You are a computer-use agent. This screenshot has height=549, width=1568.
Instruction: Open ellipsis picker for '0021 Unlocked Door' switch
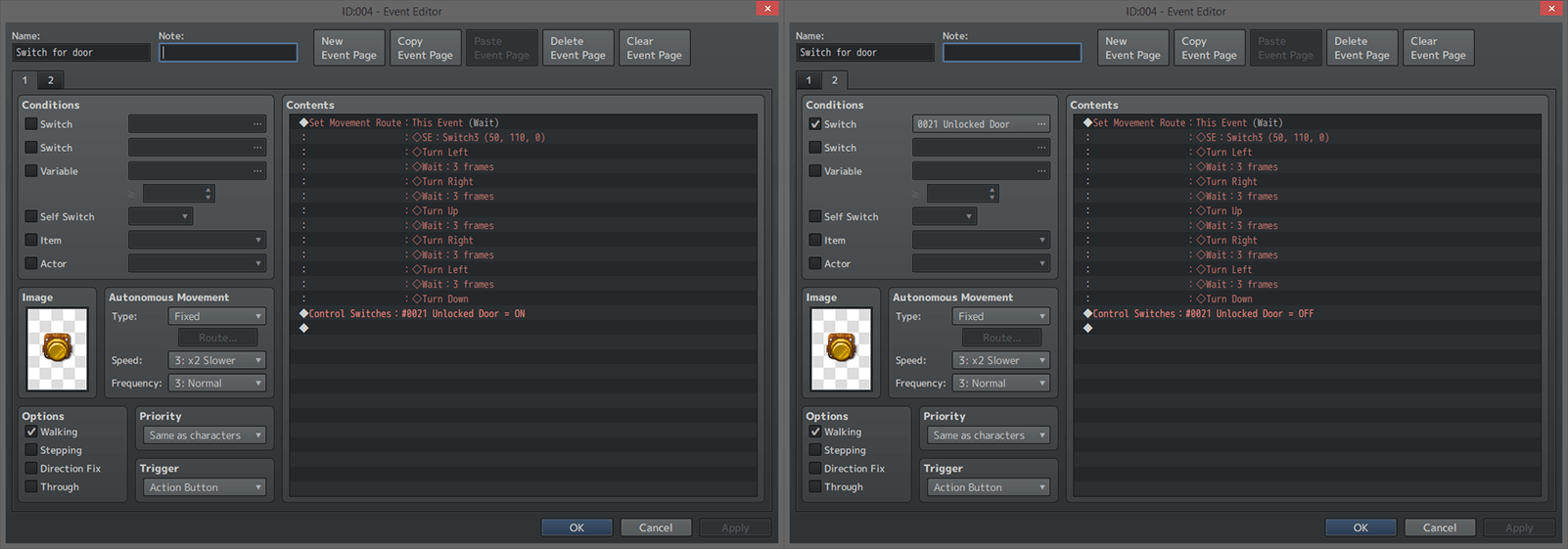tap(1041, 124)
